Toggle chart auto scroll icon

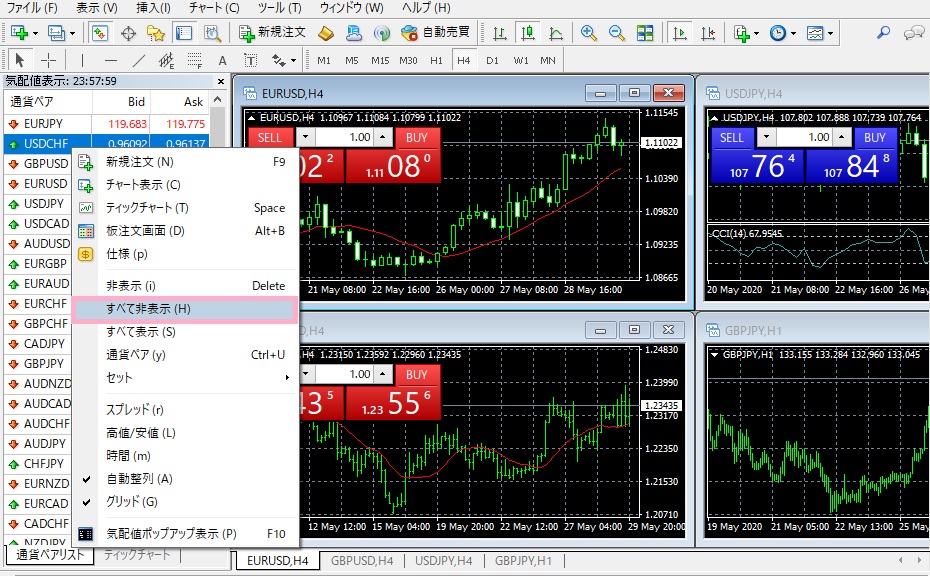pyautogui.click(x=679, y=33)
